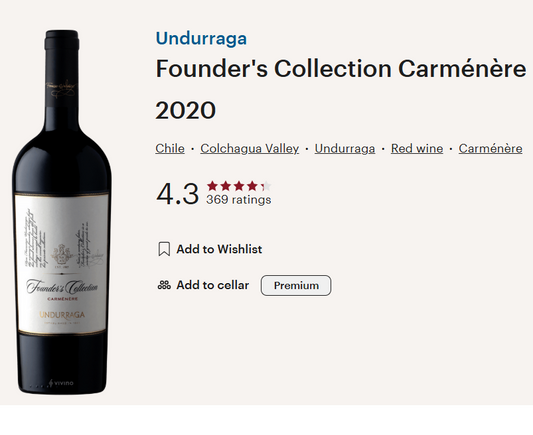Viewport: 533px width, 435px height.
Task: Follow the underlined Undurraga breadcrumb link
Action: point(345,149)
